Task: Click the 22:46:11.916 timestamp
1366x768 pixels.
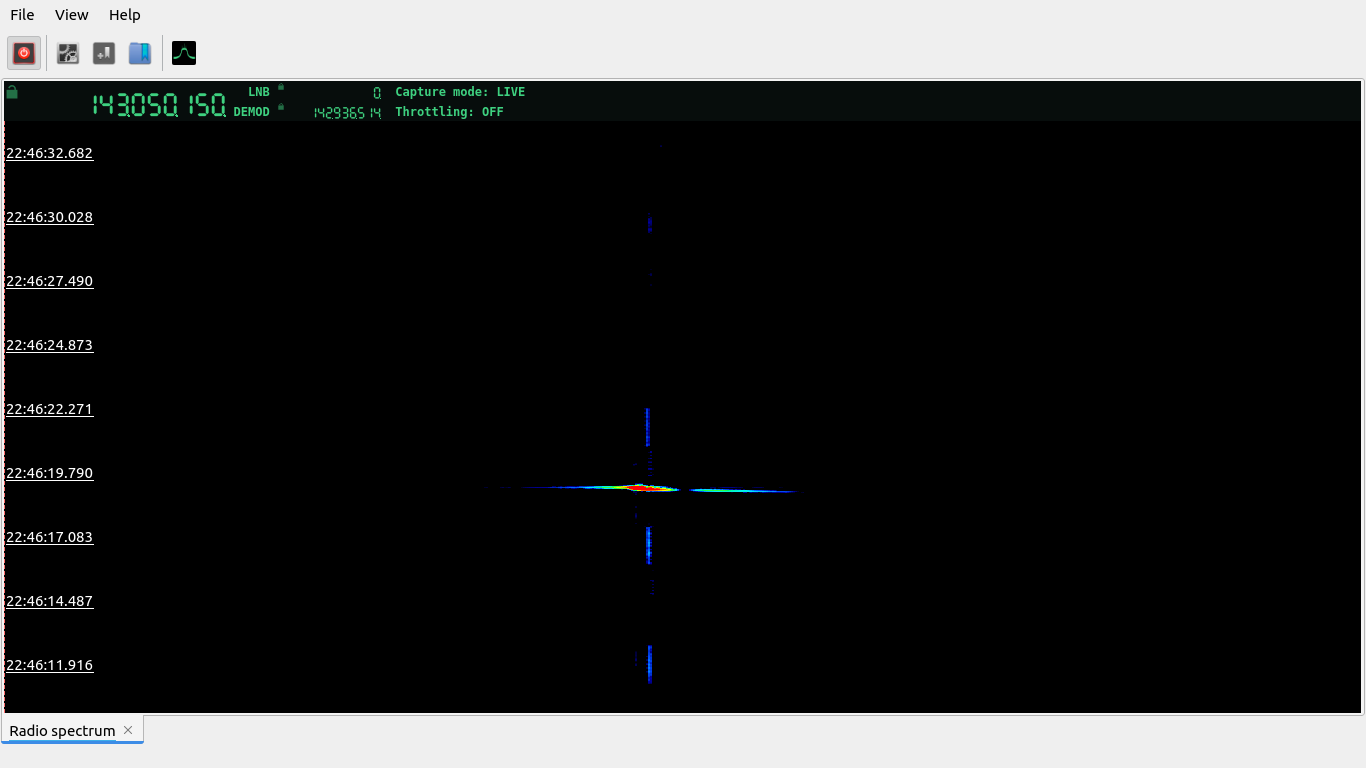Action: pyautogui.click(x=49, y=665)
